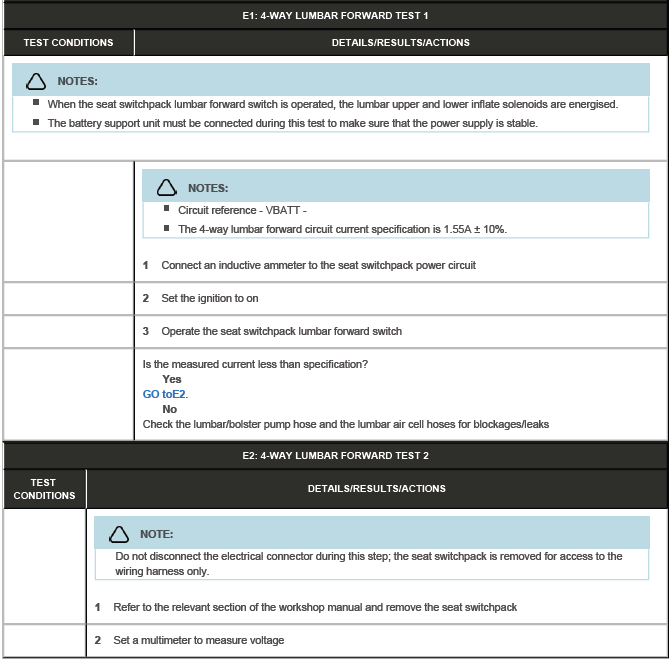The height and width of the screenshot is (661, 672).
Task: Select the 1.55A current specification bullet
Action: coord(342,229)
